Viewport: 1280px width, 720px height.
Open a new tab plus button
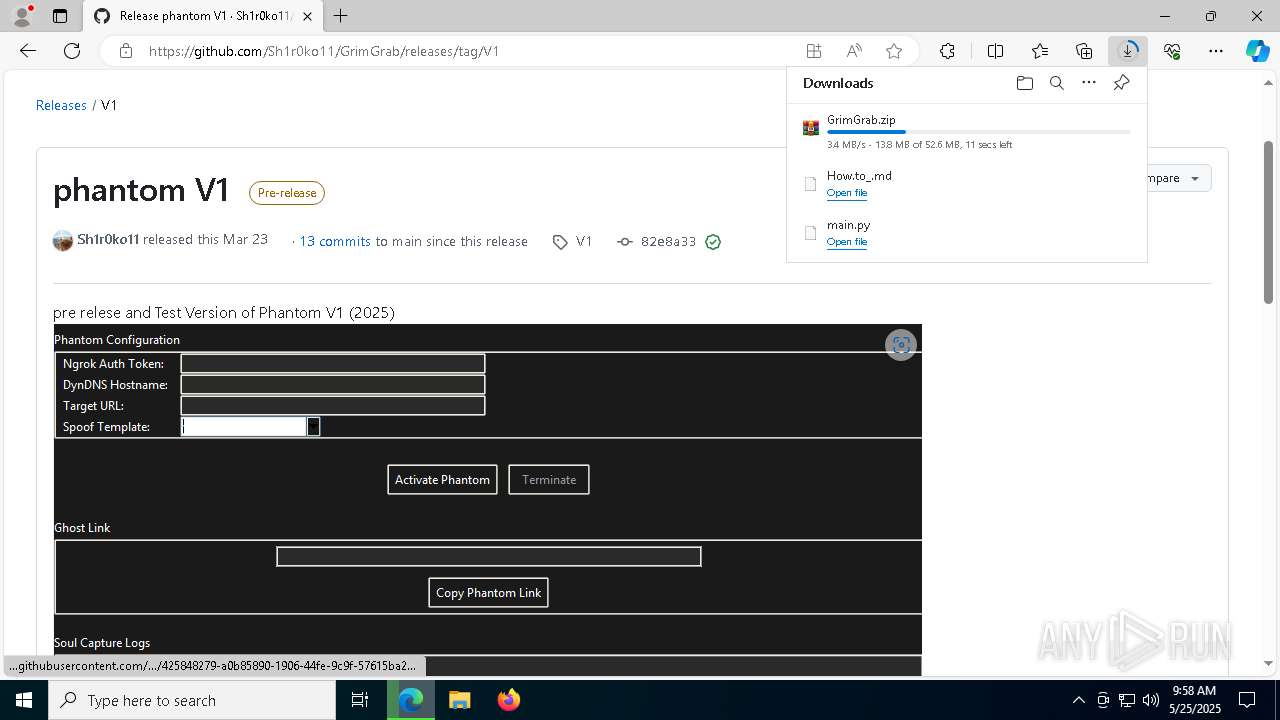pos(341,16)
